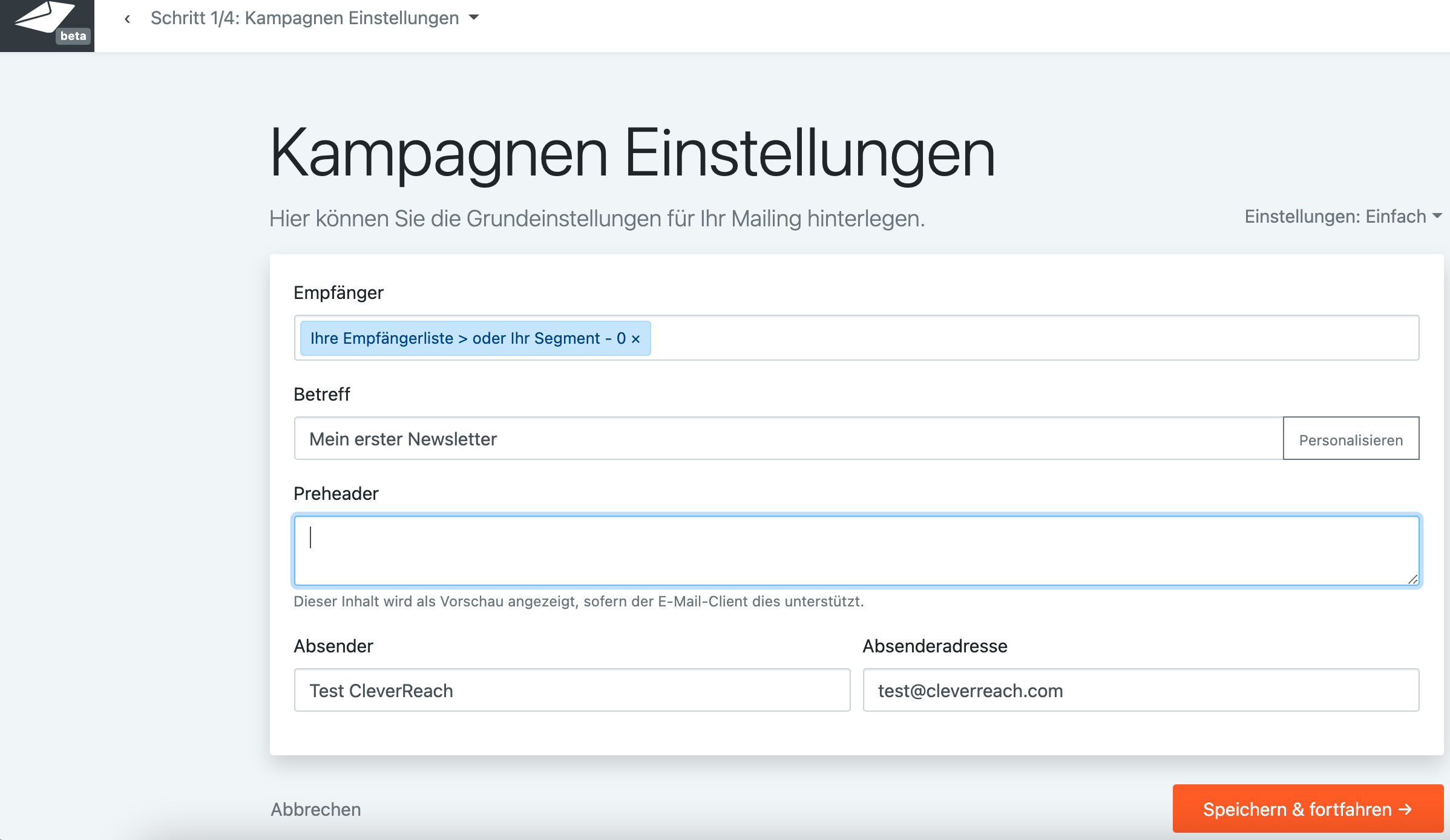1450x840 pixels.
Task: Click Speichern & fortfahren button
Action: [x=1307, y=809]
